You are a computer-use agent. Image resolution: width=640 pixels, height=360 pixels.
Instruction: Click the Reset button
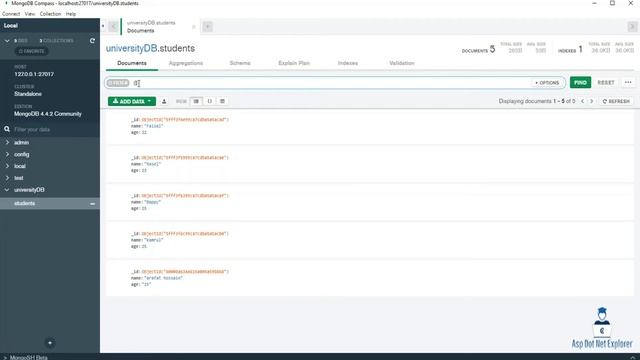pos(606,82)
